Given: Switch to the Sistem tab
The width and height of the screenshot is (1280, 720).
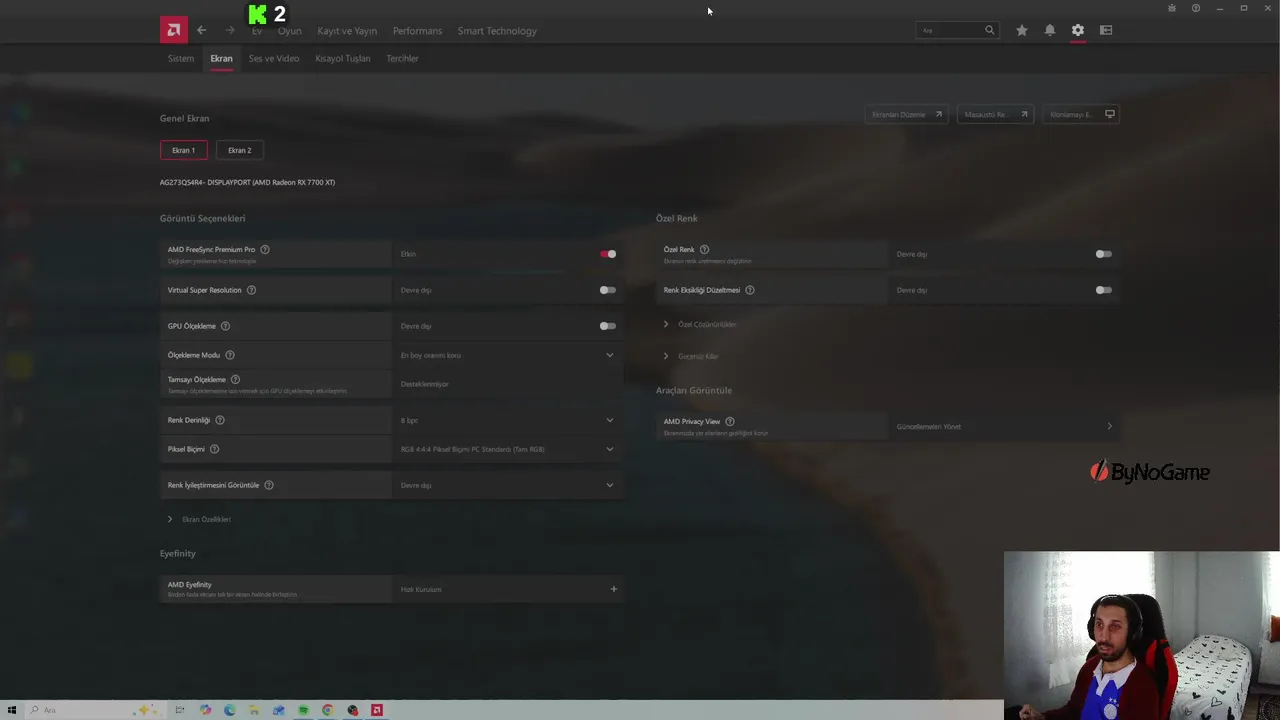Looking at the screenshot, I should point(181,58).
